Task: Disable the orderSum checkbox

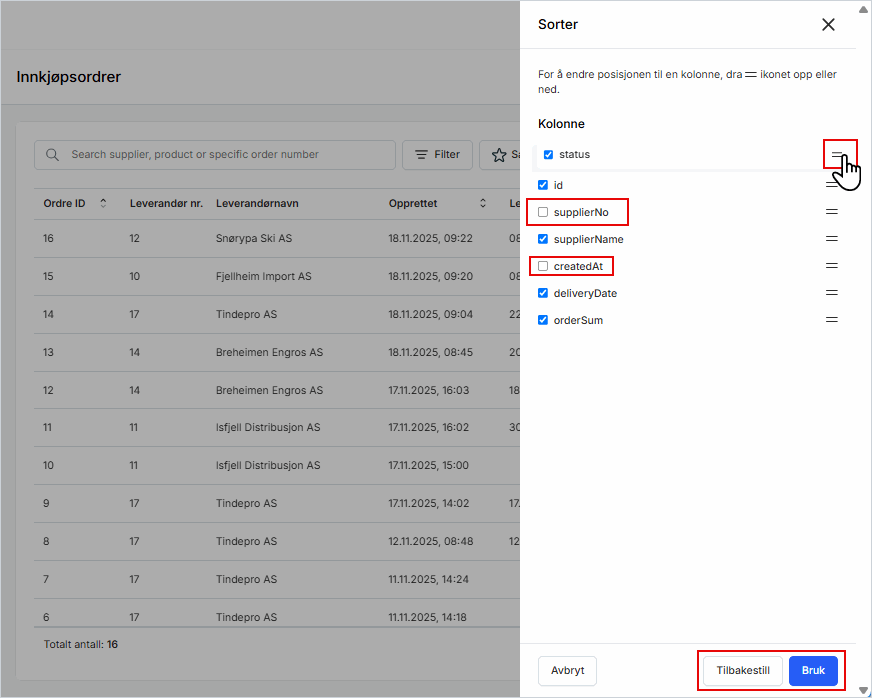Action: 543,320
